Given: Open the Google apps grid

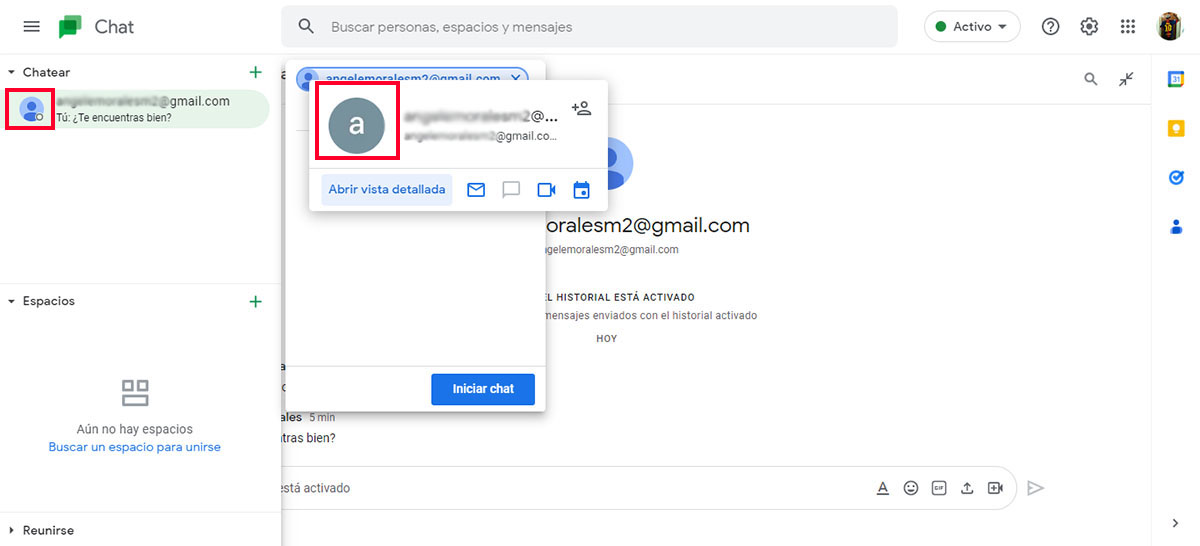Looking at the screenshot, I should (1128, 27).
